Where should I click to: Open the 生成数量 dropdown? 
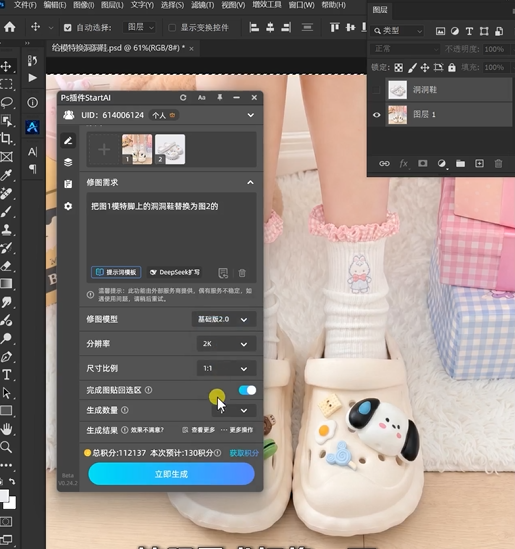coord(234,410)
